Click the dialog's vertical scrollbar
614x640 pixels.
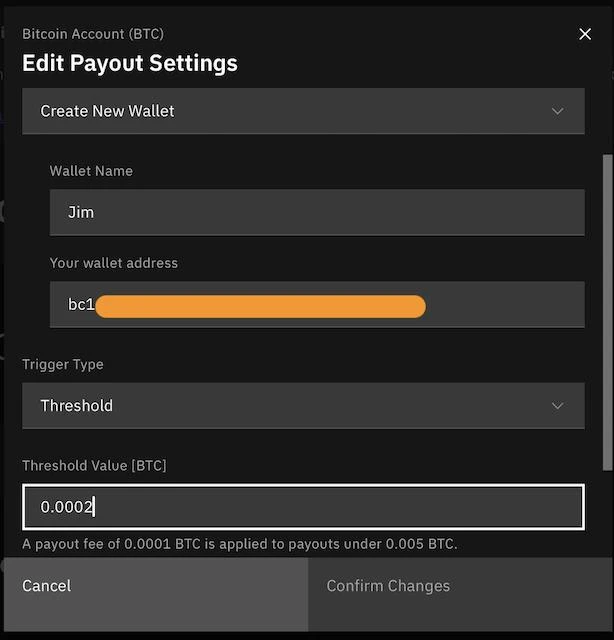(607, 310)
